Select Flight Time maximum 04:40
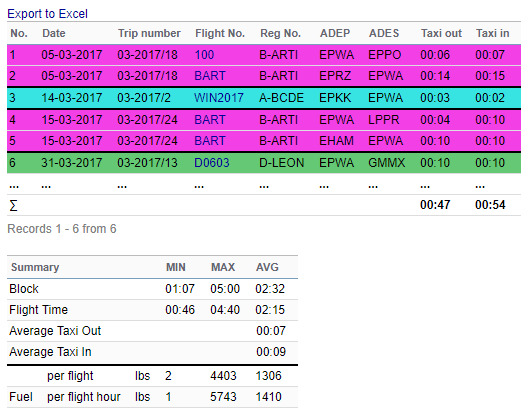This screenshot has width=528, height=414. click(225, 310)
